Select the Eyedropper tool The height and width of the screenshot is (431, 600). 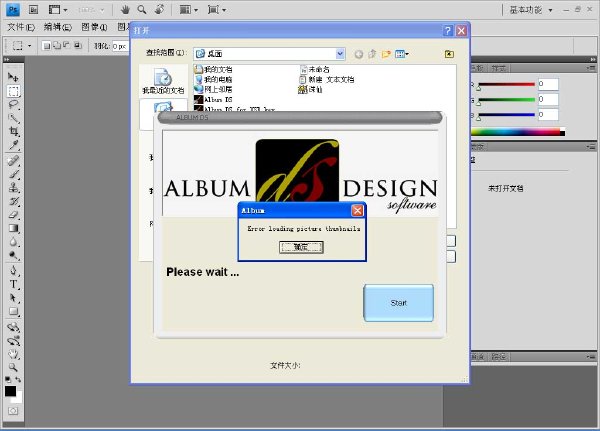point(13,145)
